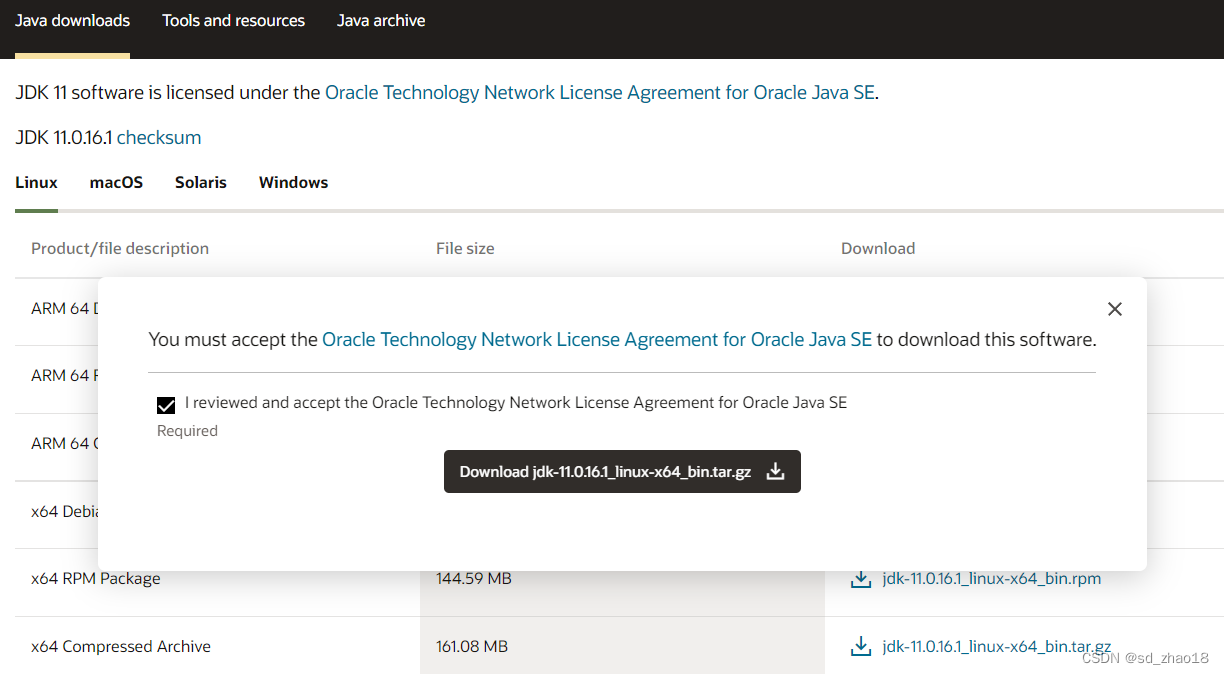This screenshot has width=1224, height=674.
Task: Click download icon beside jdk-11.0.16.1_linux-x64_bin.tar.gz link
Action: 860,647
